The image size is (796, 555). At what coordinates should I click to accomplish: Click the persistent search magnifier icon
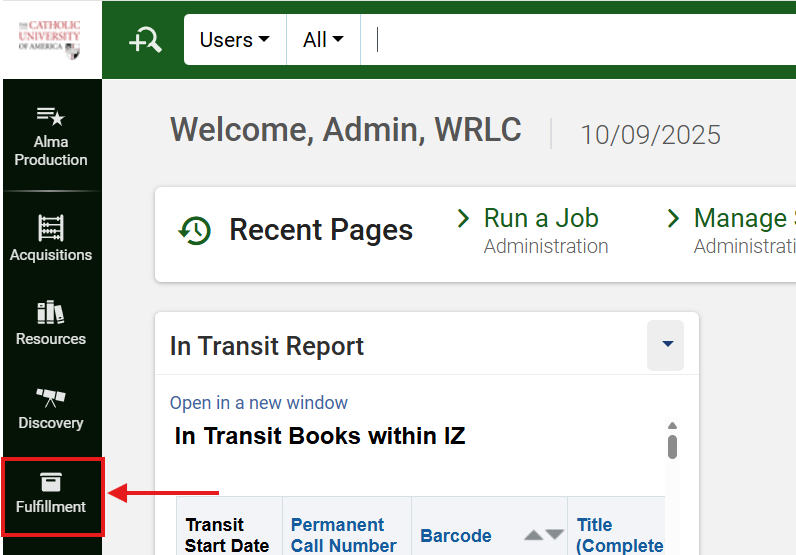pos(145,40)
